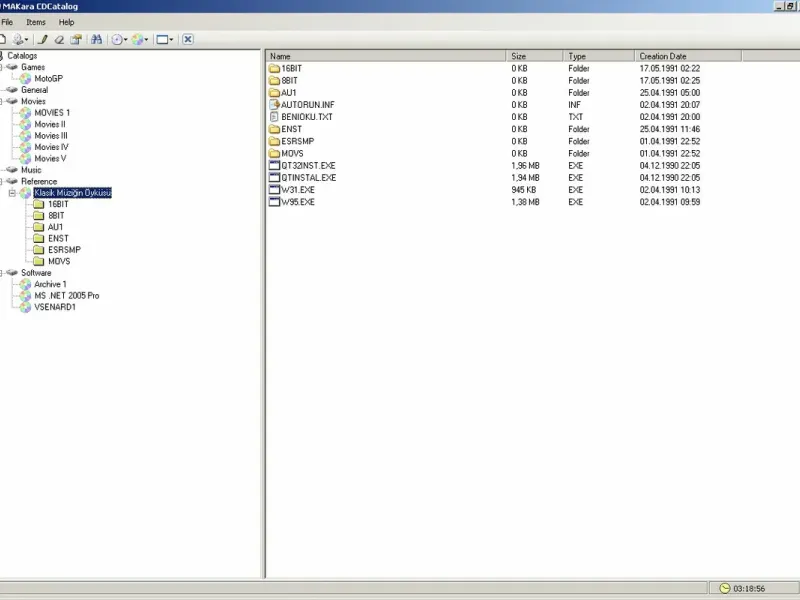Click the new catalog page icon

point(3,39)
